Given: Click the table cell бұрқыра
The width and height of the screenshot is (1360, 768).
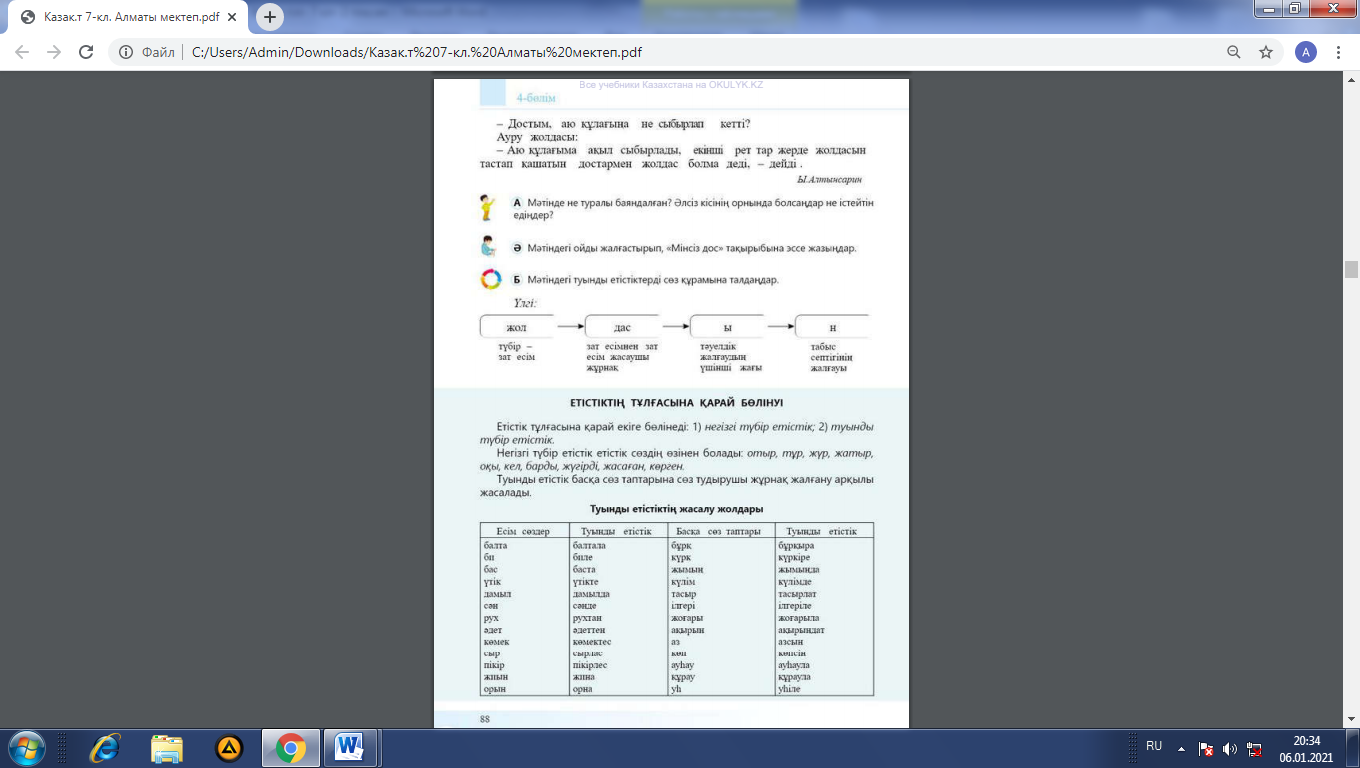Looking at the screenshot, I should click(795, 545).
